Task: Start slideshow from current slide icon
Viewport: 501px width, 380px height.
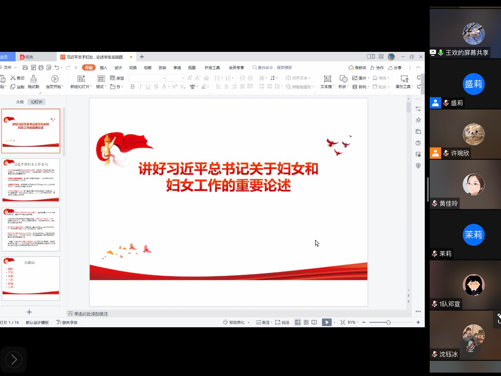Action: point(55,79)
